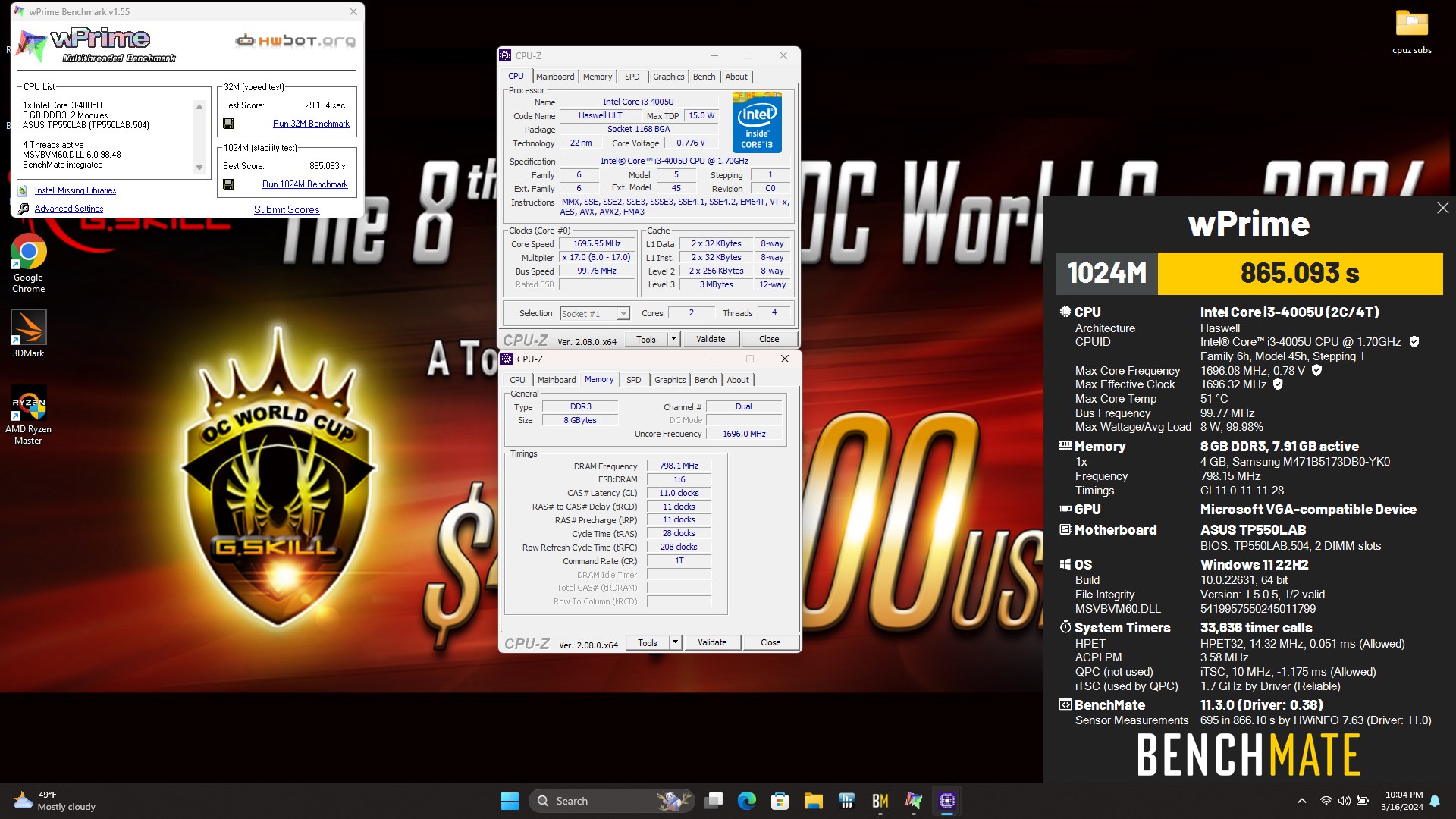This screenshot has height=819, width=1456.
Task: Open the volume tray icon
Action: [1344, 801]
